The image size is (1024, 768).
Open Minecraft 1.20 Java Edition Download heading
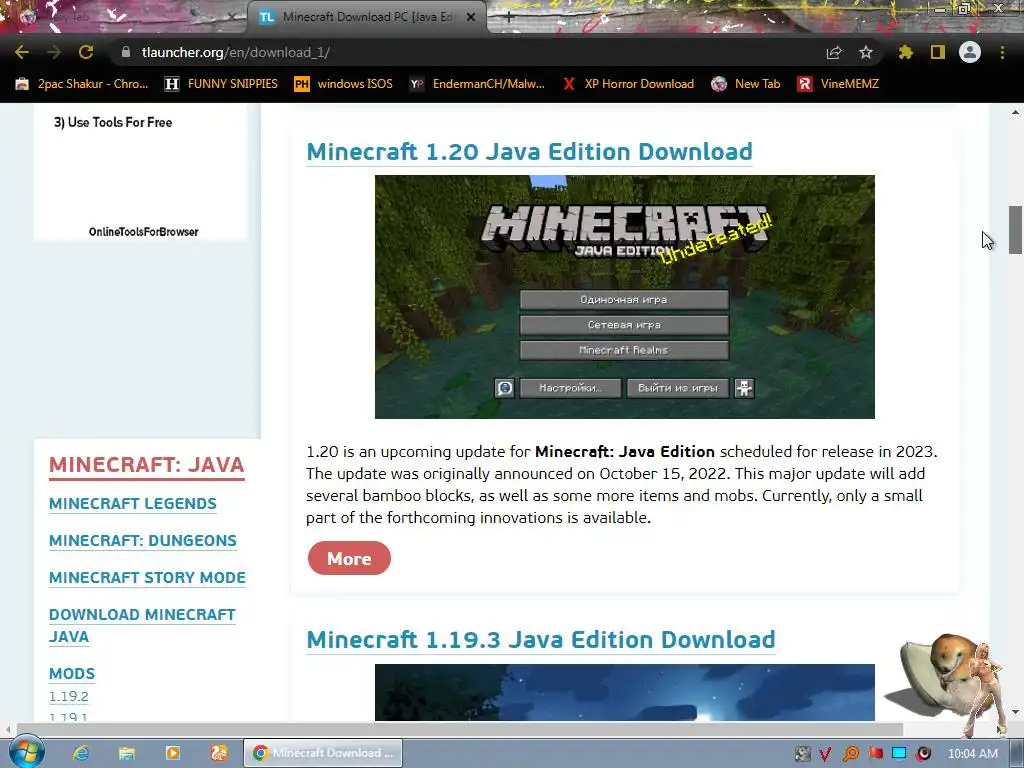click(529, 152)
